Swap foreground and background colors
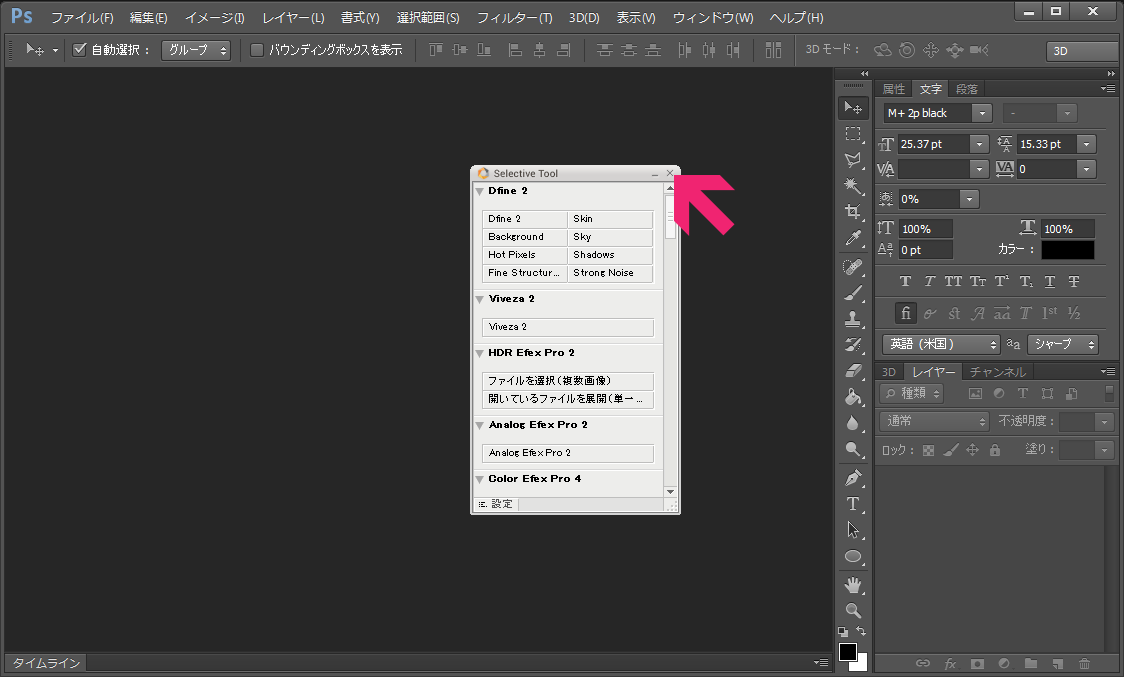The width and height of the screenshot is (1124, 677). pyautogui.click(x=861, y=631)
